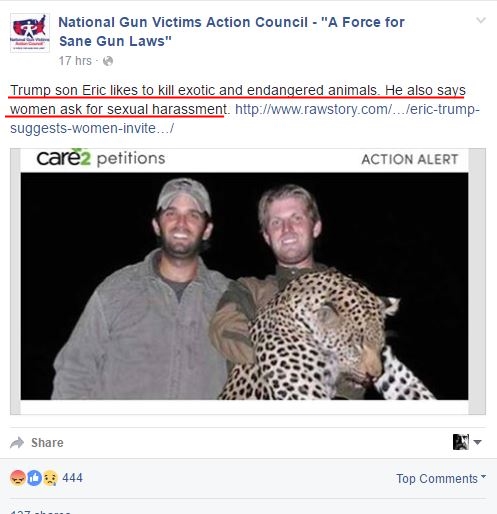The width and height of the screenshot is (497, 514).
Task: Open the 444 reactions count
Action: (72, 478)
